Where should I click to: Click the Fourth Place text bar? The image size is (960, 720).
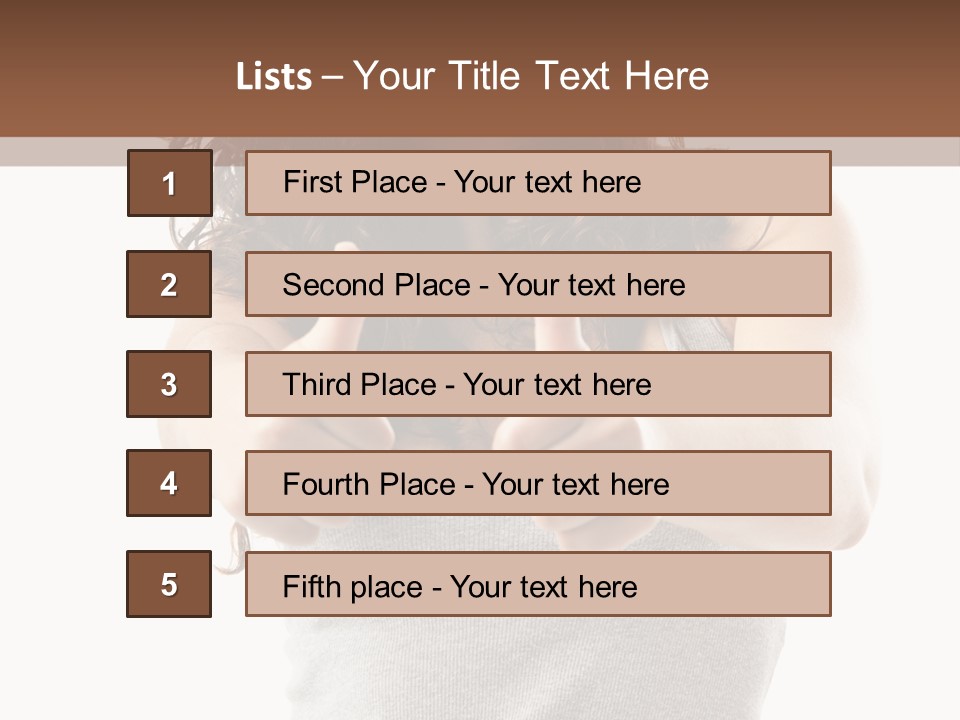point(538,483)
